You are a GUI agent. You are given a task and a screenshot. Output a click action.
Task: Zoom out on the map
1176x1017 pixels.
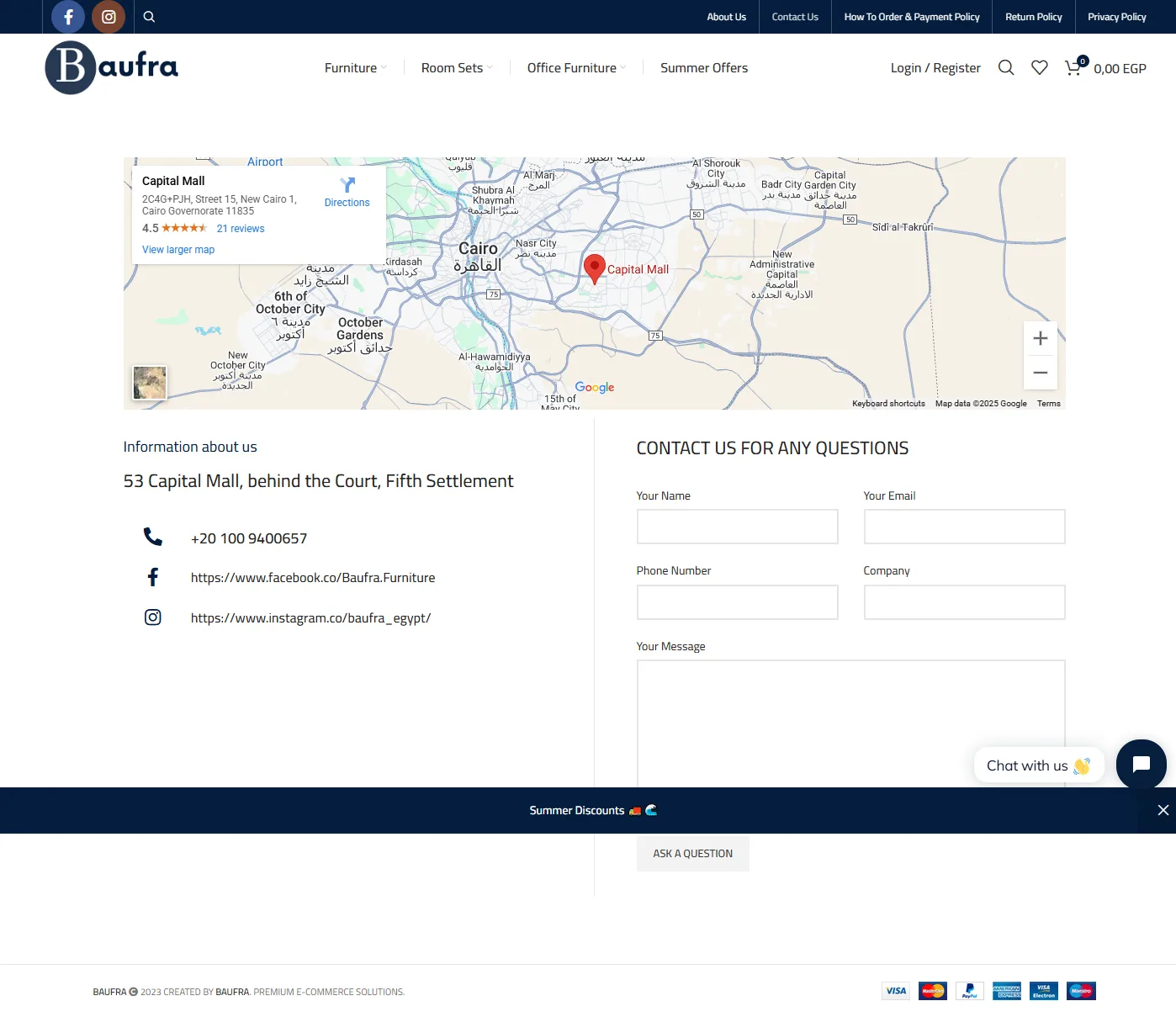pyautogui.click(x=1041, y=373)
